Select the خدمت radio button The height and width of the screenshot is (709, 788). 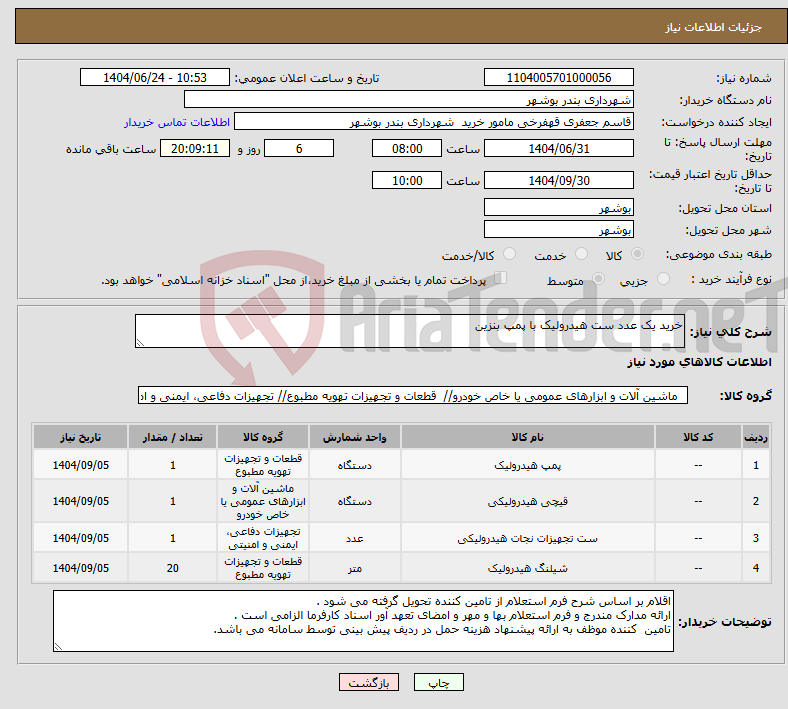pyautogui.click(x=581, y=254)
